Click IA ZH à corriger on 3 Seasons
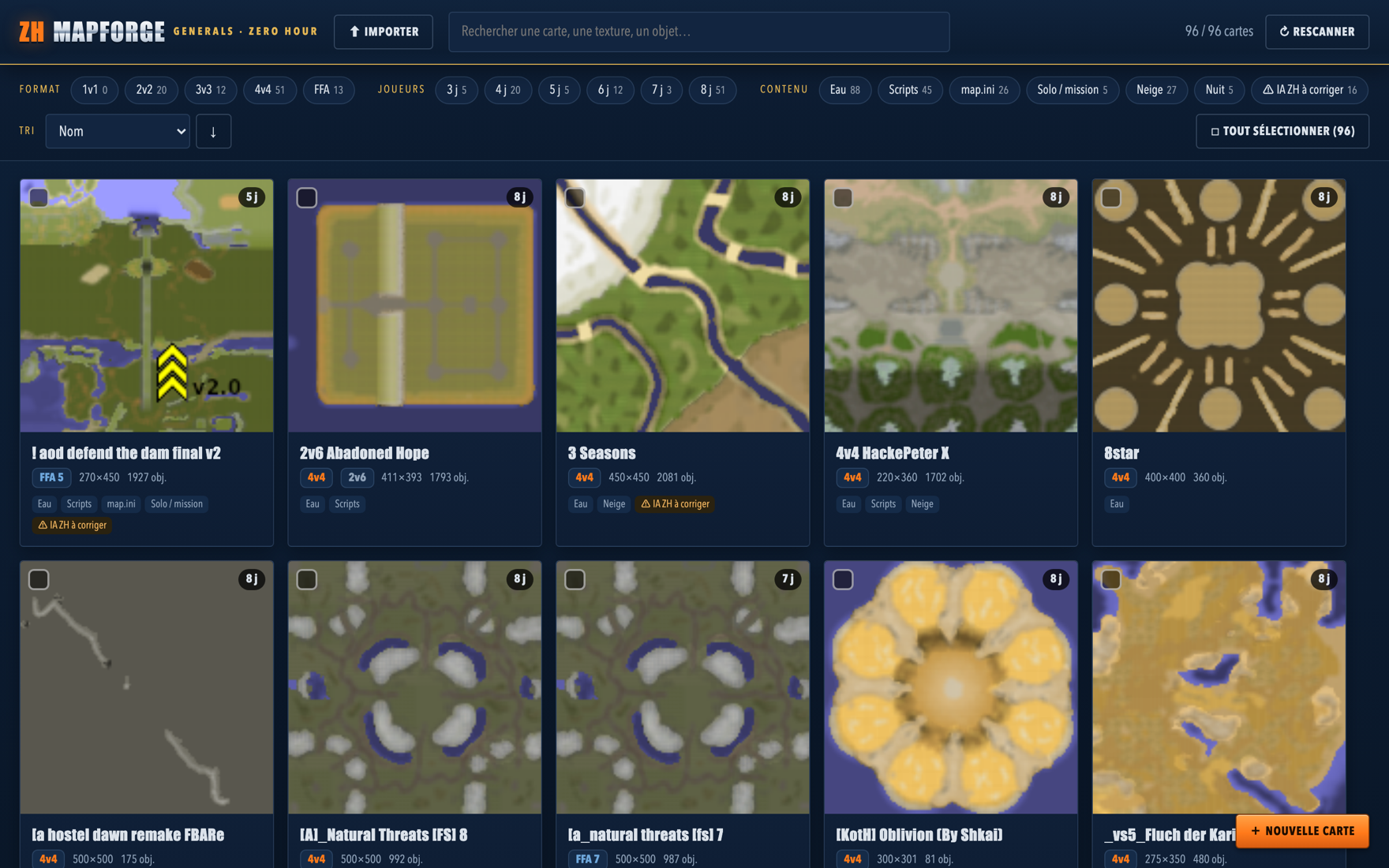Screen dimensions: 1389x868 point(676,503)
